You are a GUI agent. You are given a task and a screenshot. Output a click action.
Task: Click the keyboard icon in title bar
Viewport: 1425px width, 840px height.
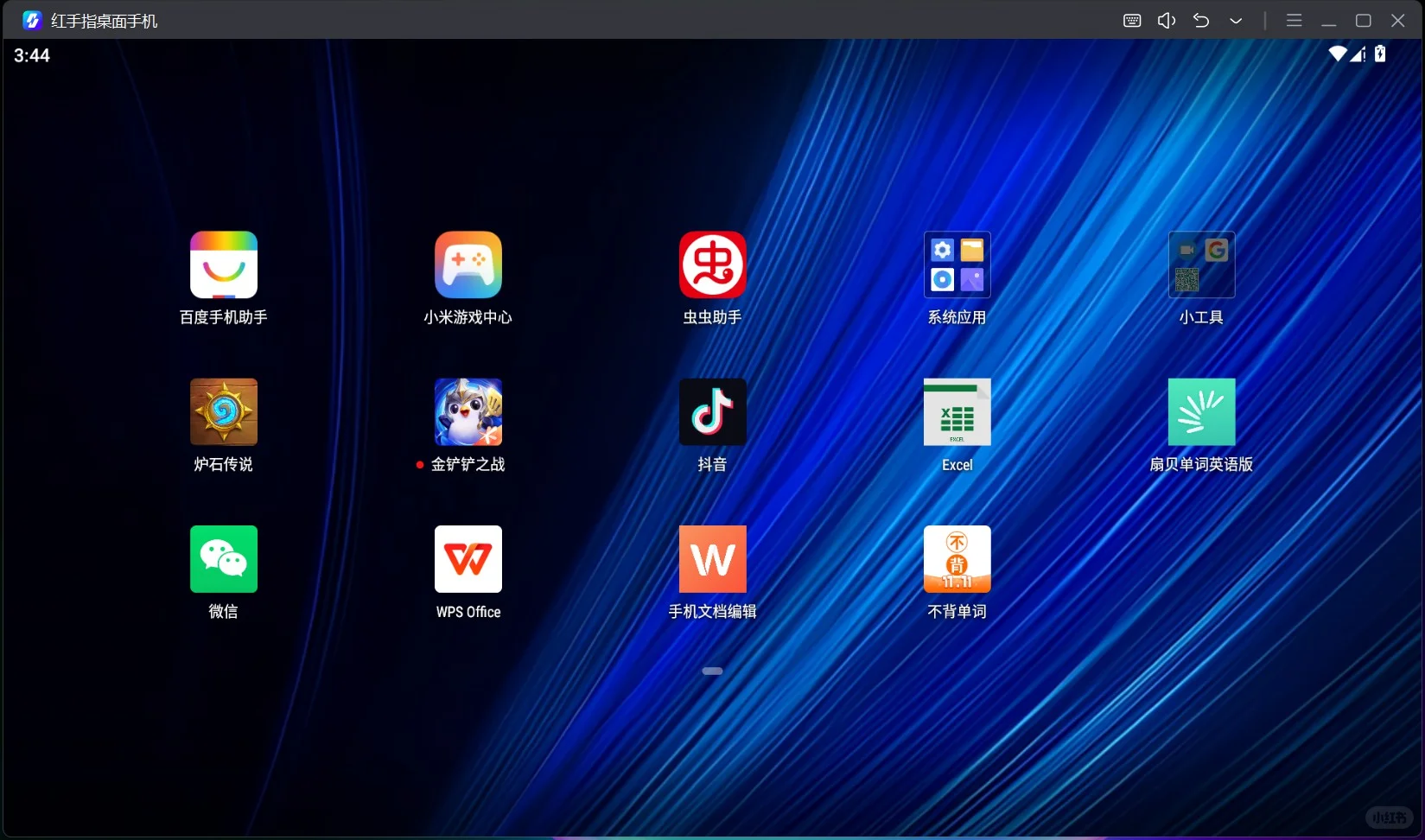point(1132,21)
